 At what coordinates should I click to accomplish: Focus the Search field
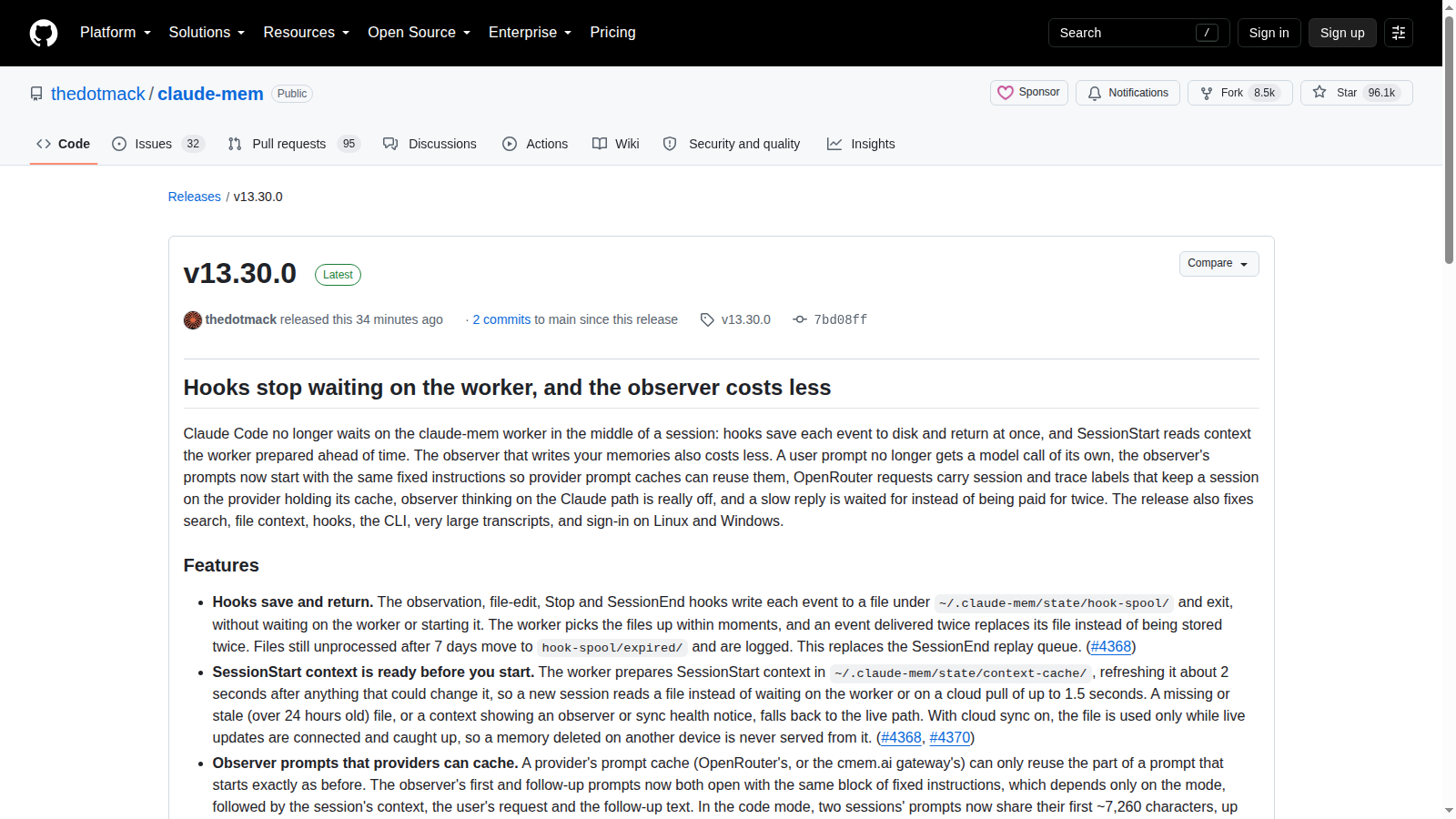(x=1139, y=33)
